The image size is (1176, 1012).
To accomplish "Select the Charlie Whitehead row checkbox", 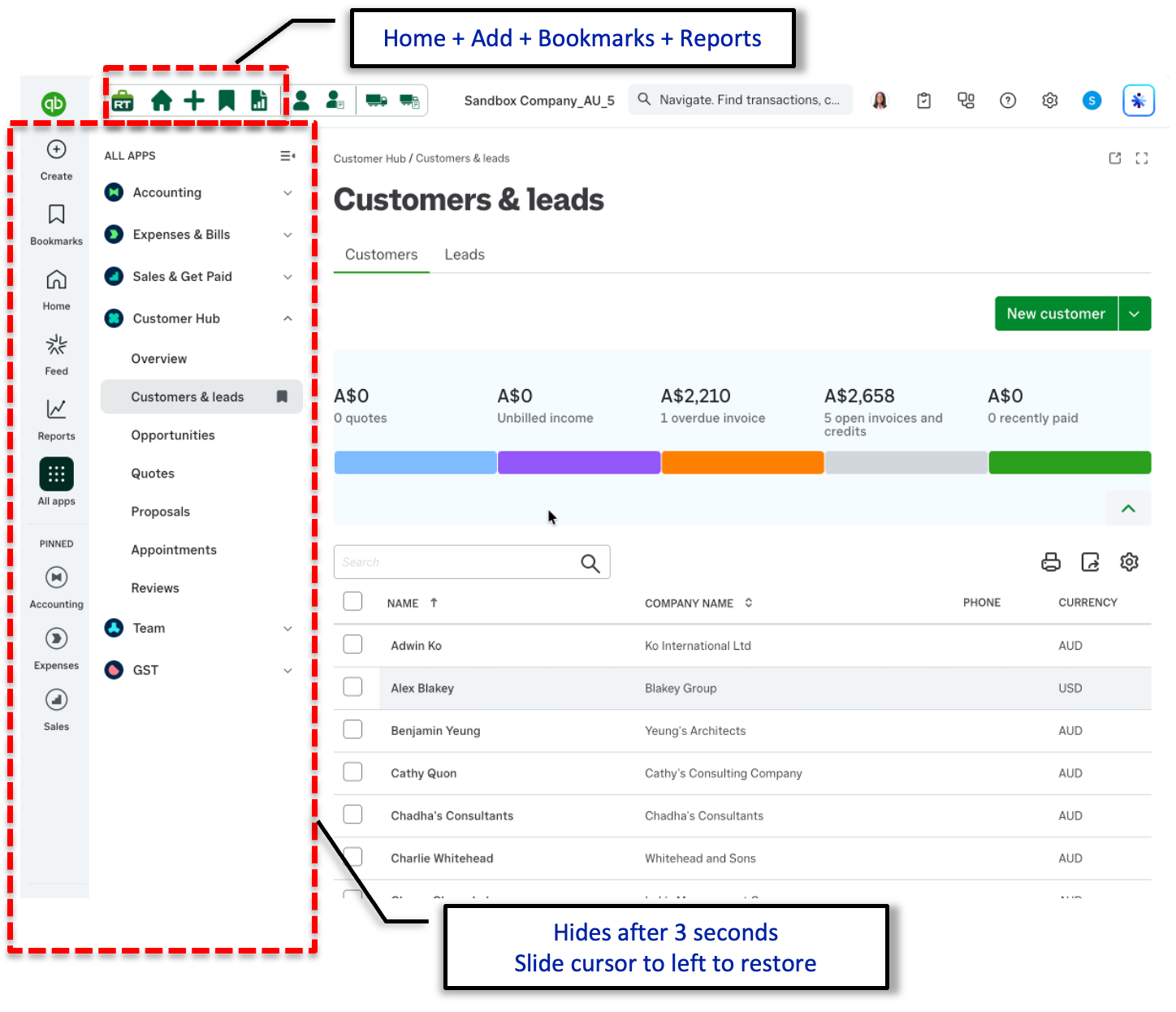I will pyautogui.click(x=352, y=856).
